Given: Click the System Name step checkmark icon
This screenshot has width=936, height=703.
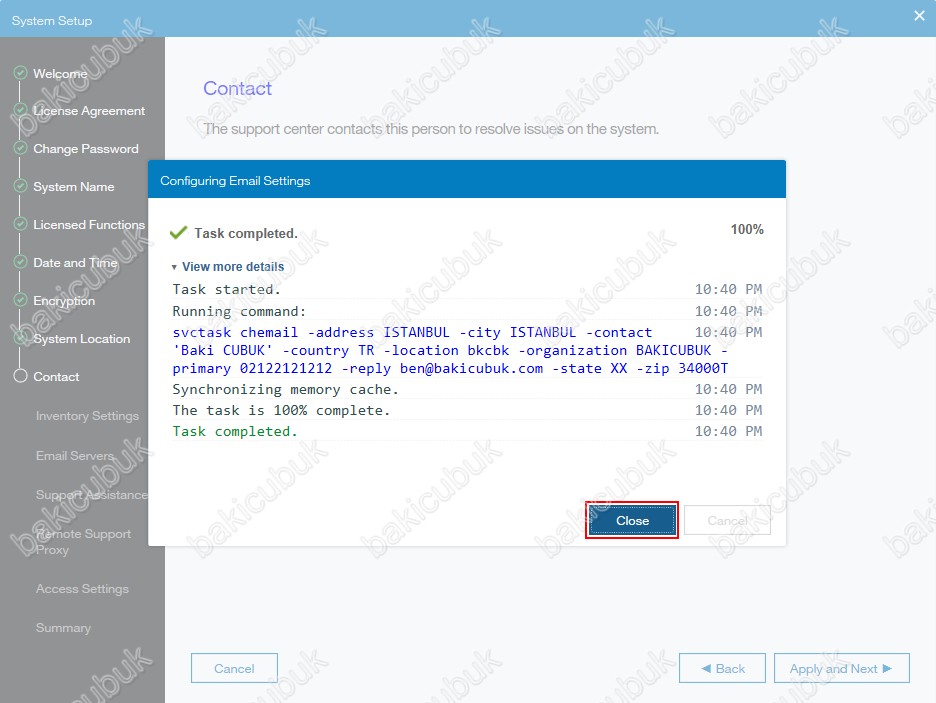Looking at the screenshot, I should tap(20, 186).
